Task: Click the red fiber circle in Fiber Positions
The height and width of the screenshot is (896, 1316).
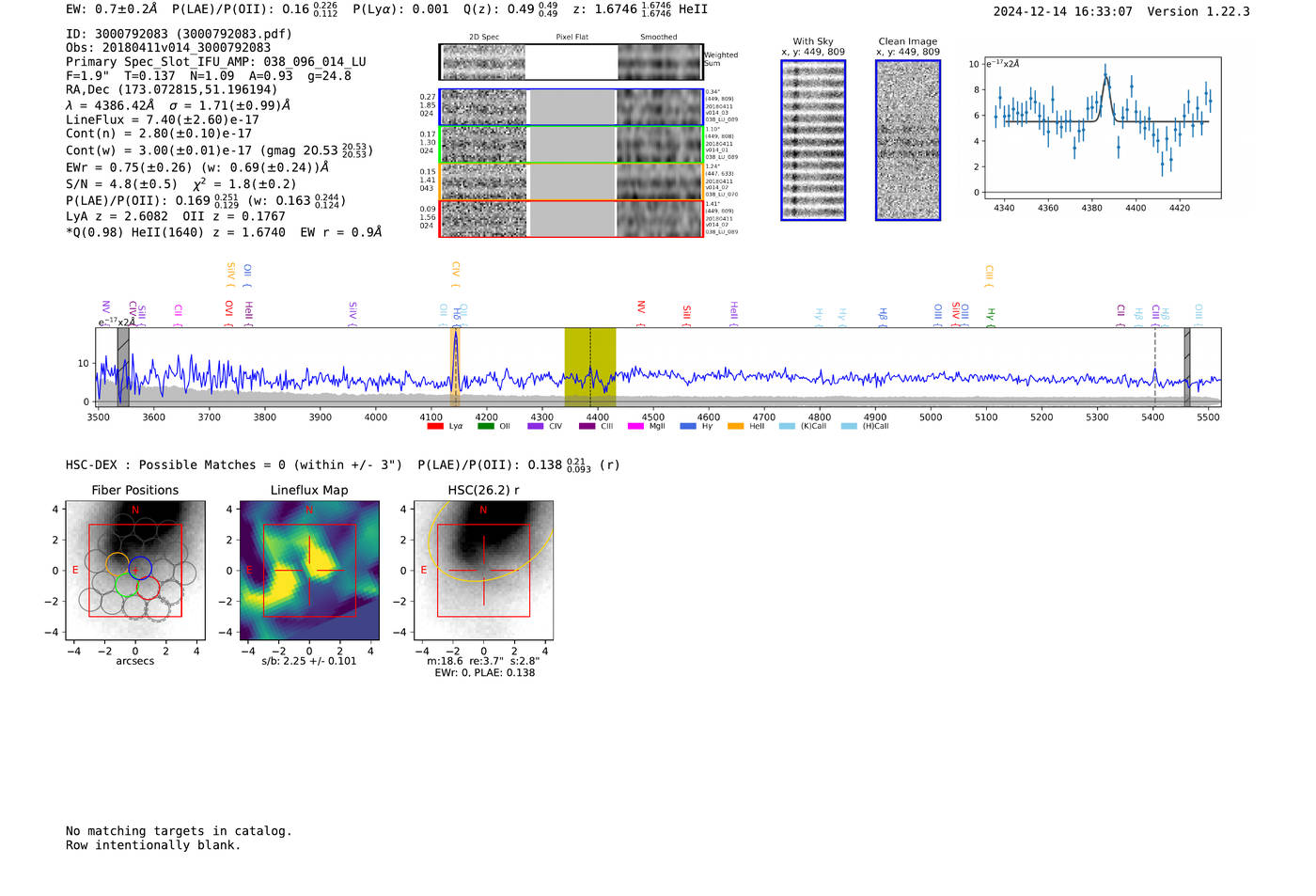Action: tap(148, 589)
